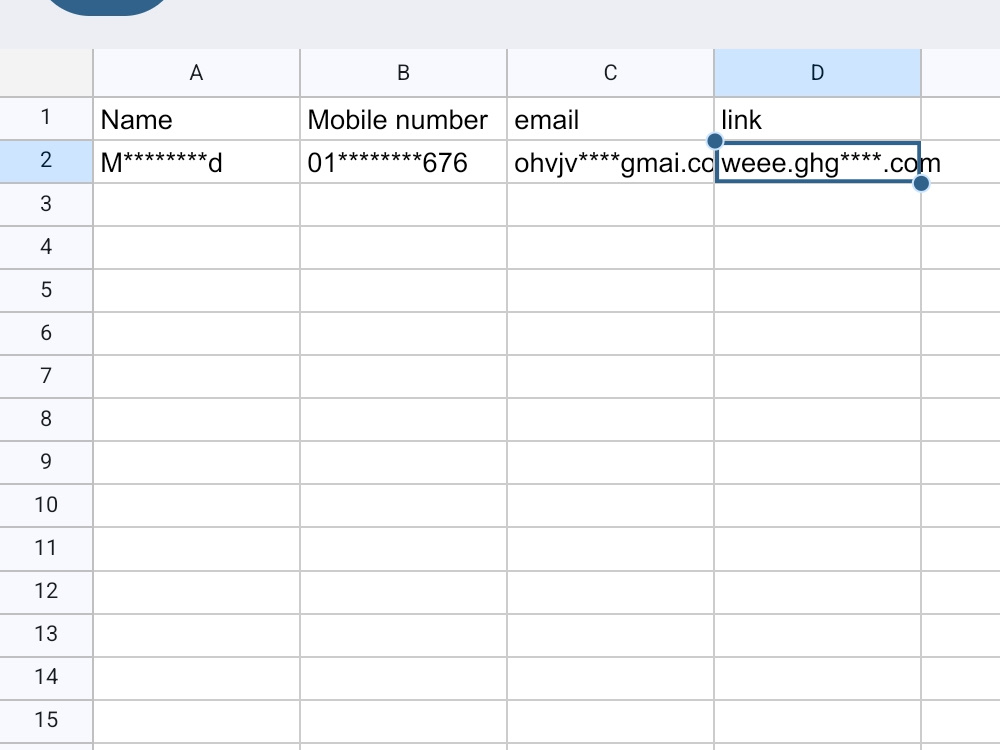Viewport: 1000px width, 750px height.
Task: Select empty cell A12
Action: click(196, 591)
